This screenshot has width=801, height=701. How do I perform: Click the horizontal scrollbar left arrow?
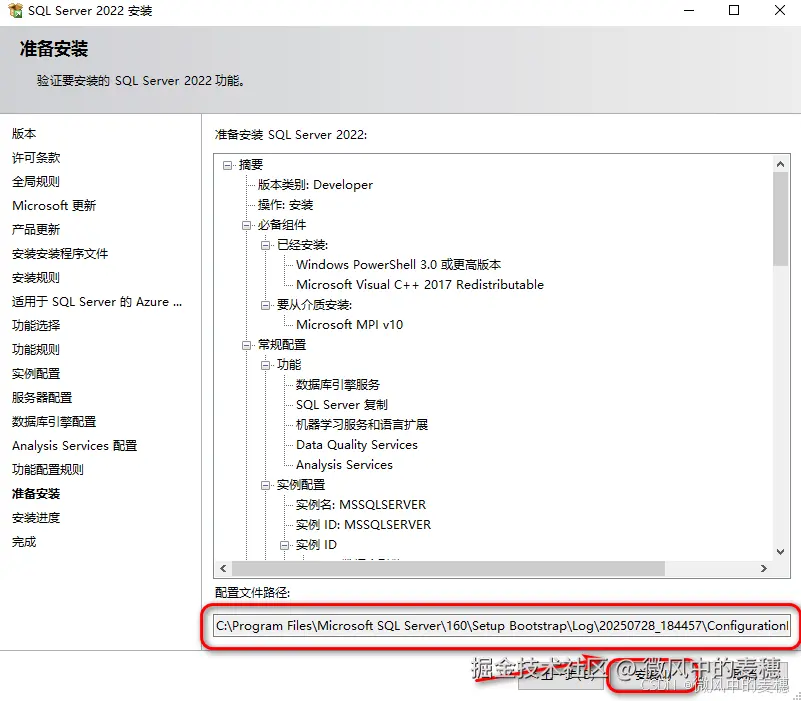coord(223,568)
